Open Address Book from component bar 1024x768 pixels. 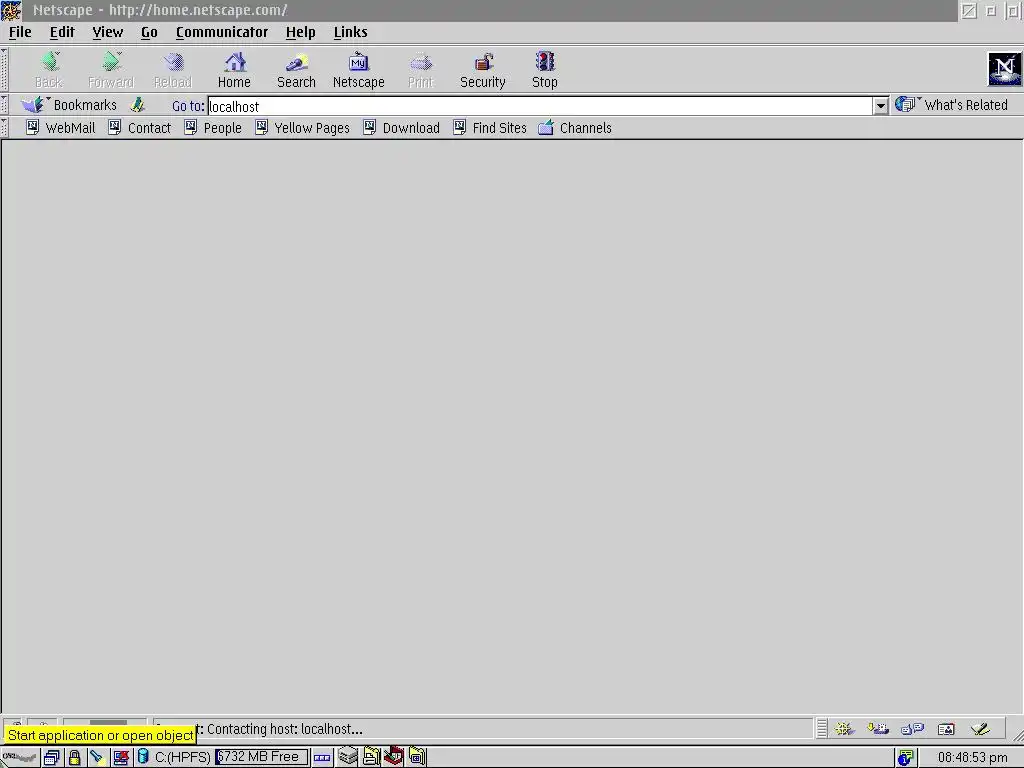click(x=946, y=728)
